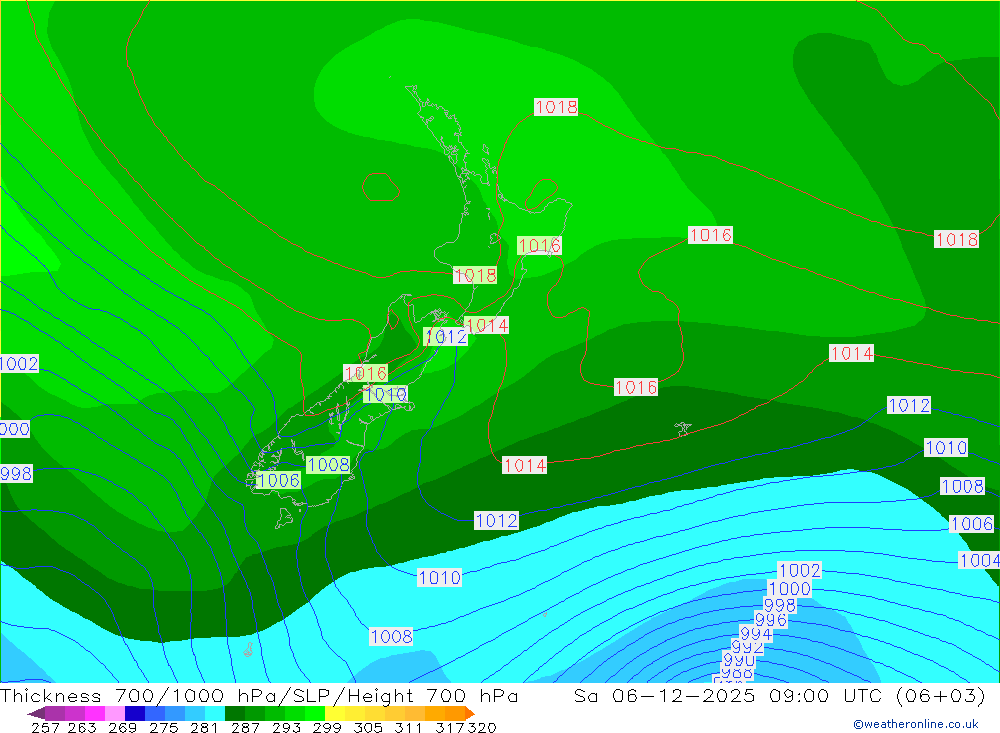Viewport: 1000px width, 733px height.
Task: Click the blue 994 isobar label
Action: 756,633
